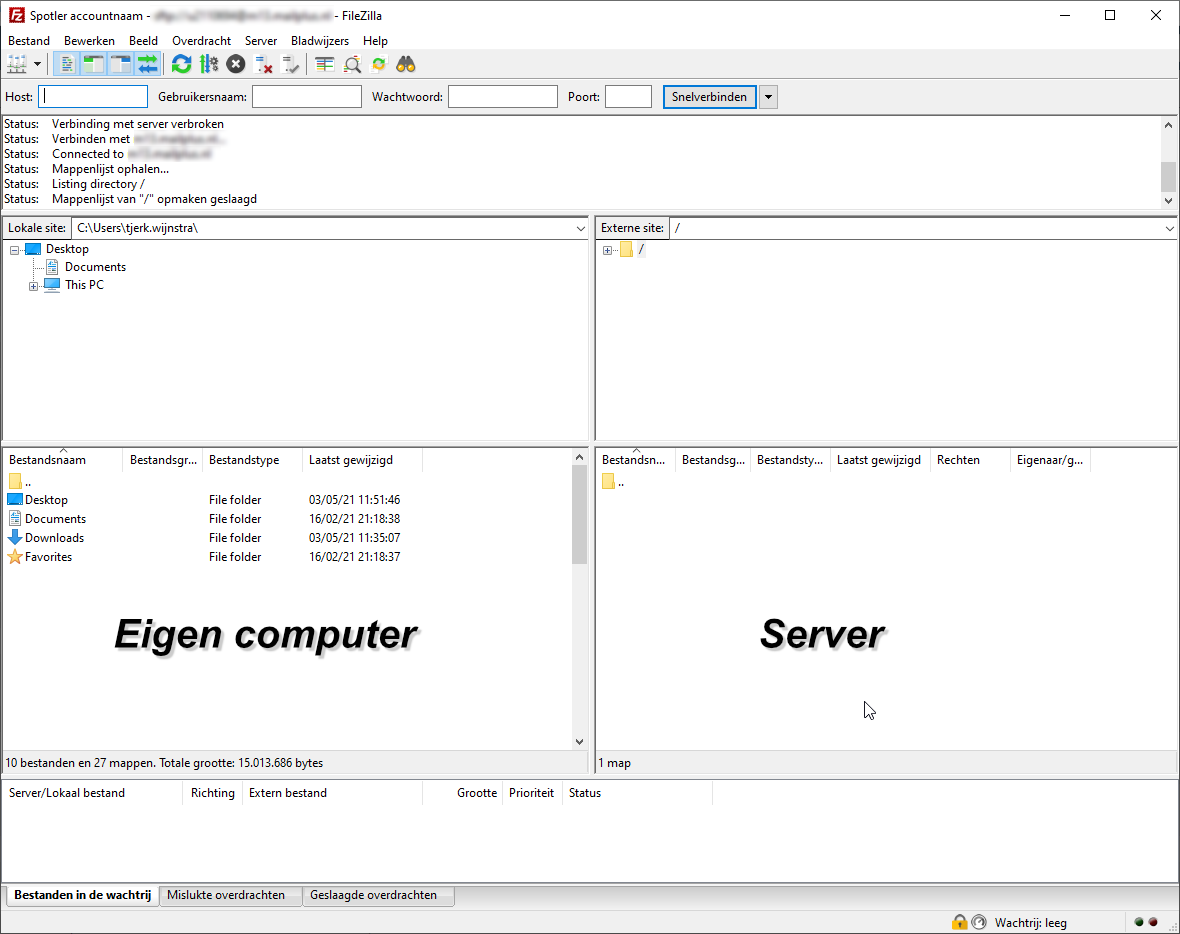Expand the This PC tree item
Image resolution: width=1180 pixels, height=934 pixels.
pyautogui.click(x=33, y=285)
